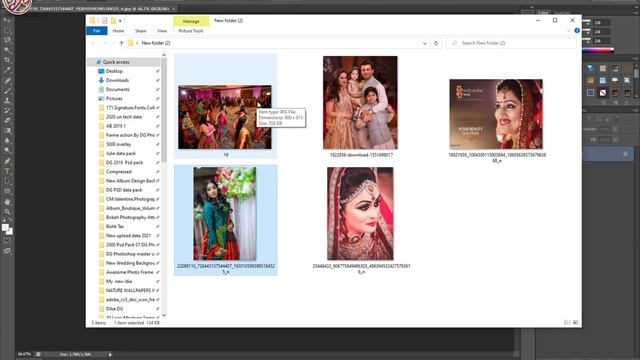Switch to details view in Explorer

(567, 322)
